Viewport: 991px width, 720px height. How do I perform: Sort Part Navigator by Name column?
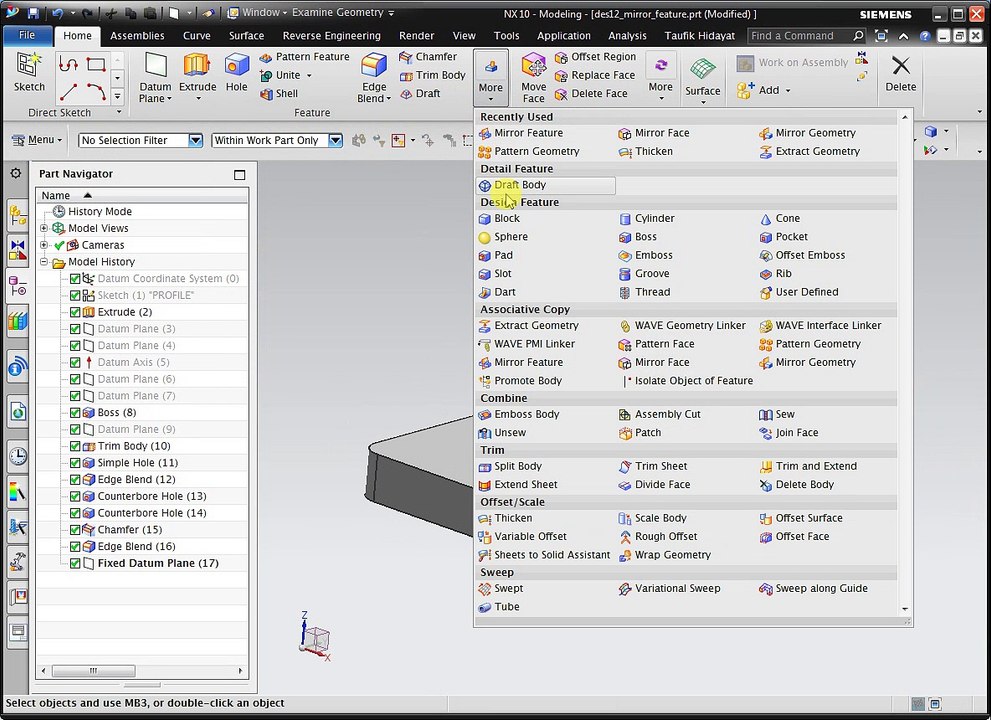click(x=142, y=195)
